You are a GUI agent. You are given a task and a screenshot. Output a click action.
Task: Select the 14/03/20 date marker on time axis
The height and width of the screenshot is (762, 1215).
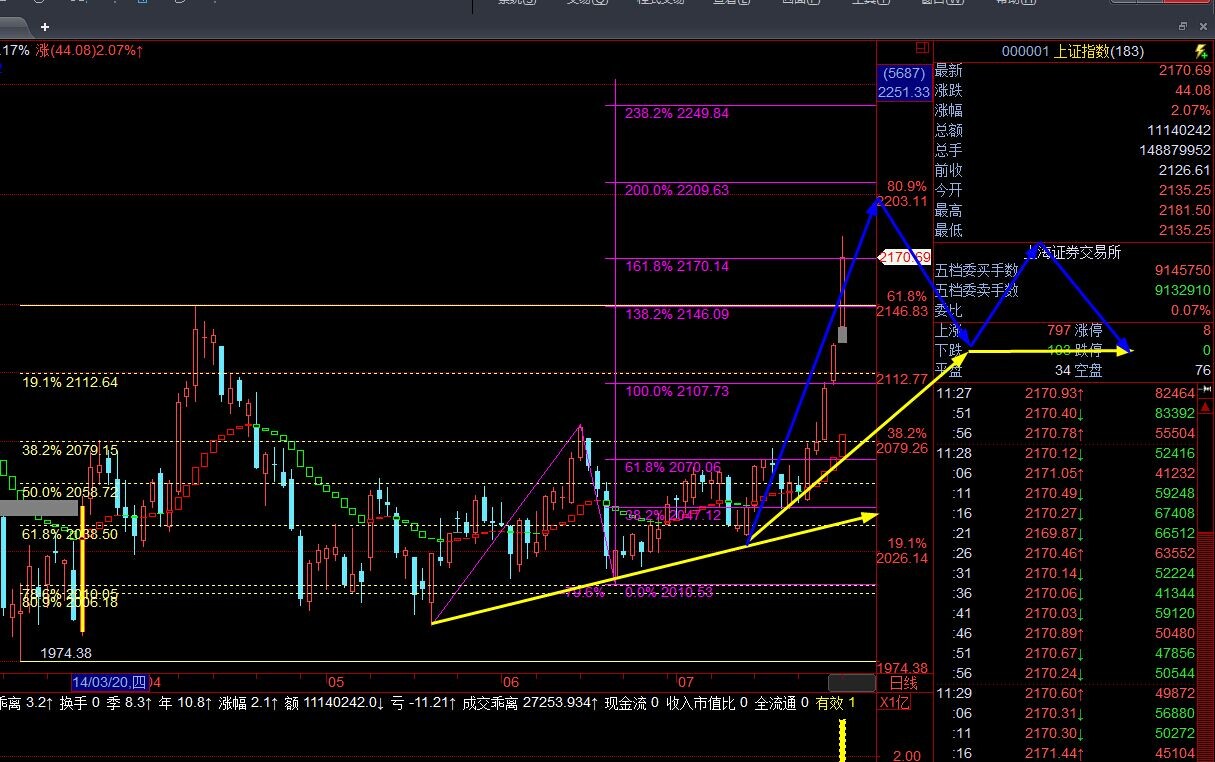pos(109,683)
